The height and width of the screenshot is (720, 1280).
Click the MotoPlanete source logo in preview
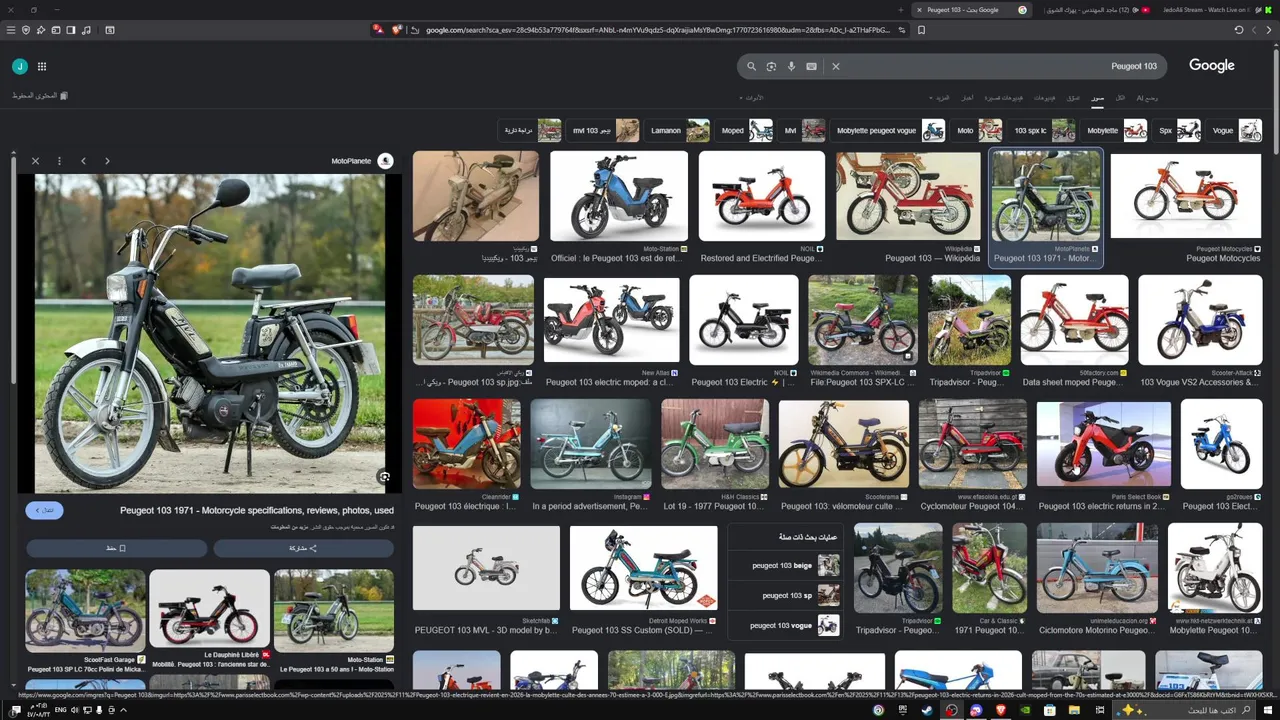[385, 161]
